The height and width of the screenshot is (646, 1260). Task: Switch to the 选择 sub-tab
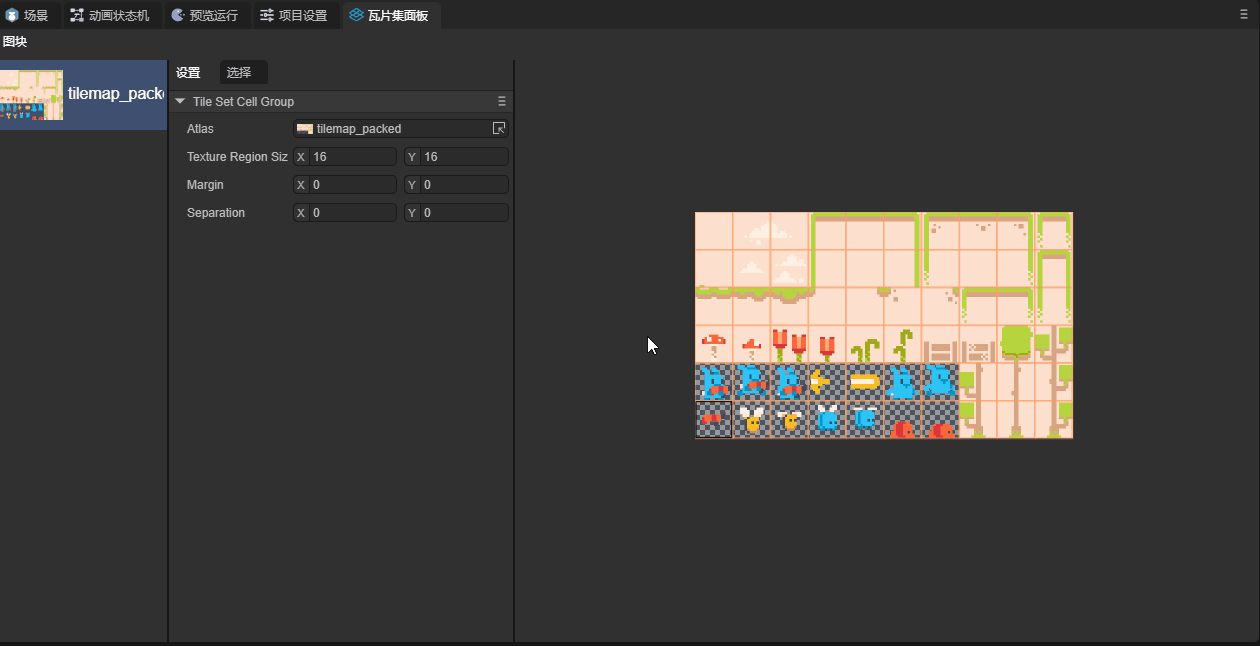coord(239,73)
